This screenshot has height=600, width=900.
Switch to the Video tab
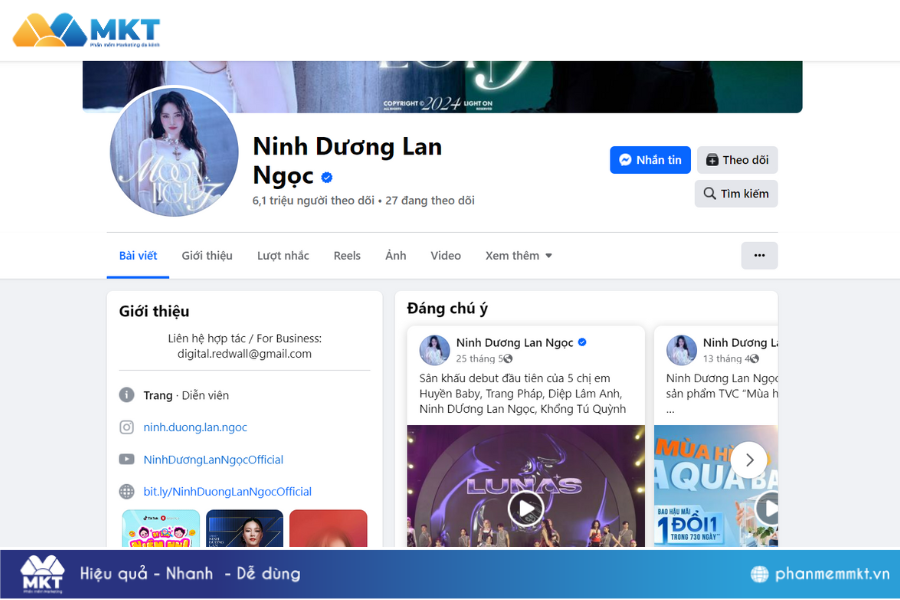pos(445,256)
